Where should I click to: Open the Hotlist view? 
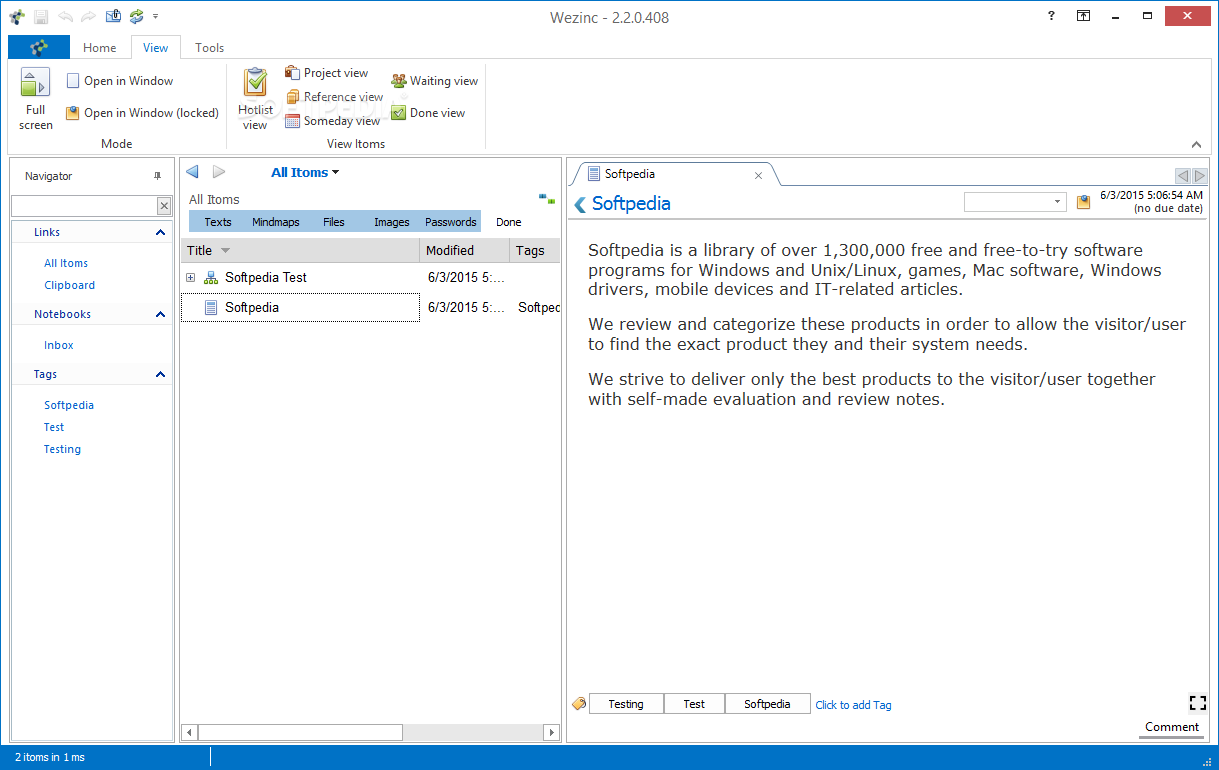(x=255, y=98)
